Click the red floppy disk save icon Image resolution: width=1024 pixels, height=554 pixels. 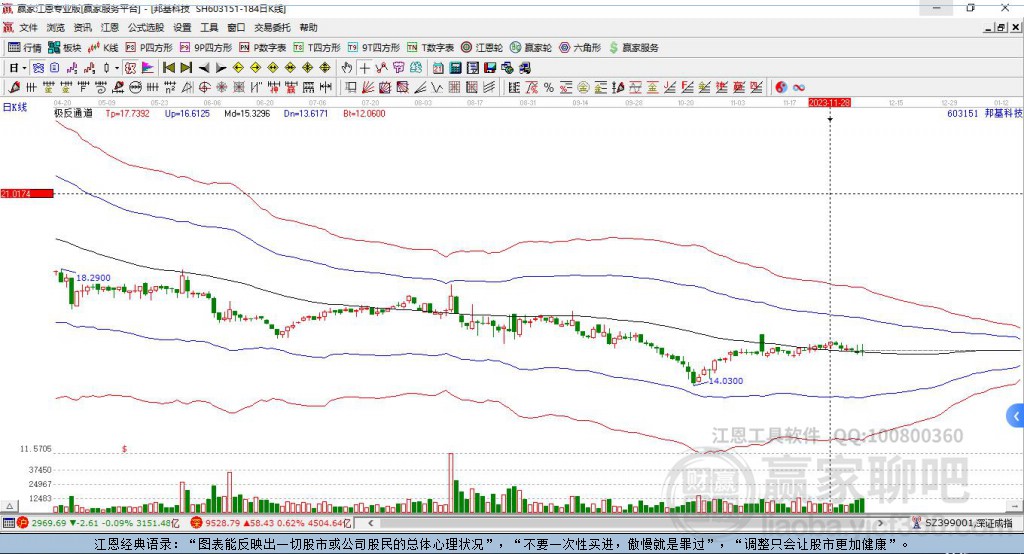[490, 68]
